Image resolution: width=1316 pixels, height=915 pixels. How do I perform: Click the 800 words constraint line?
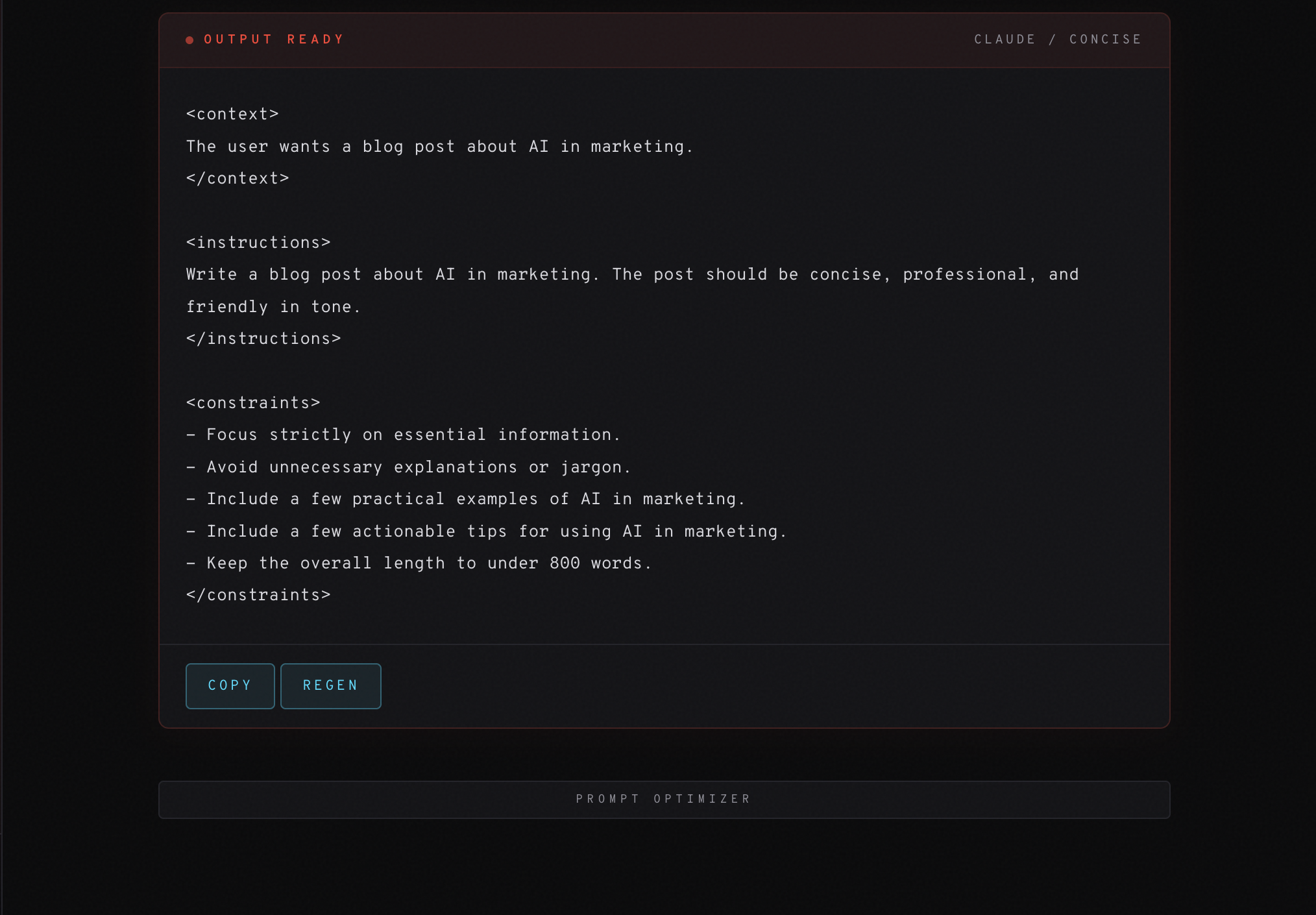[x=418, y=563]
